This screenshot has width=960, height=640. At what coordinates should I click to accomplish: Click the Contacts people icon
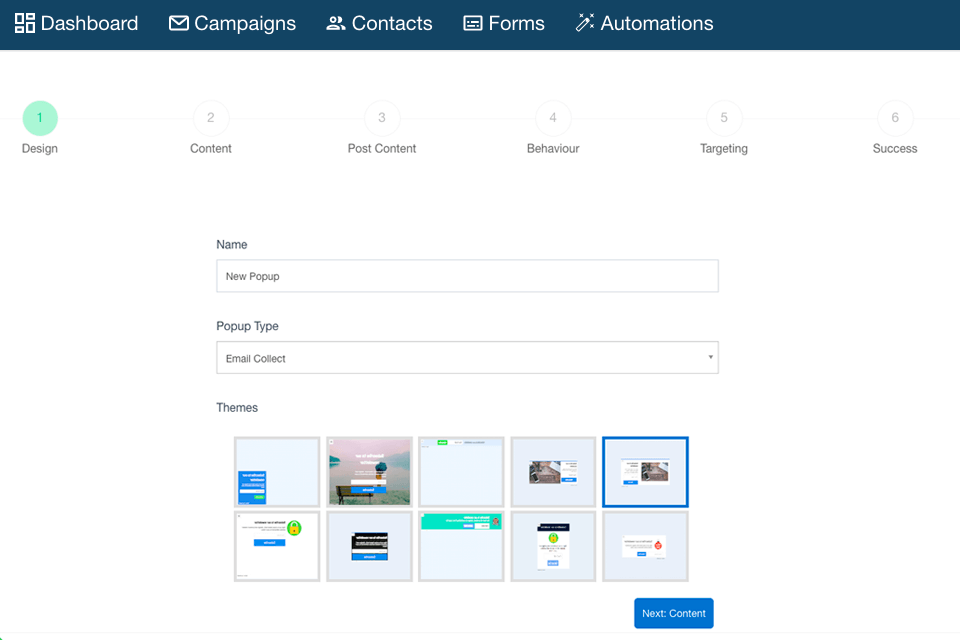click(x=334, y=22)
